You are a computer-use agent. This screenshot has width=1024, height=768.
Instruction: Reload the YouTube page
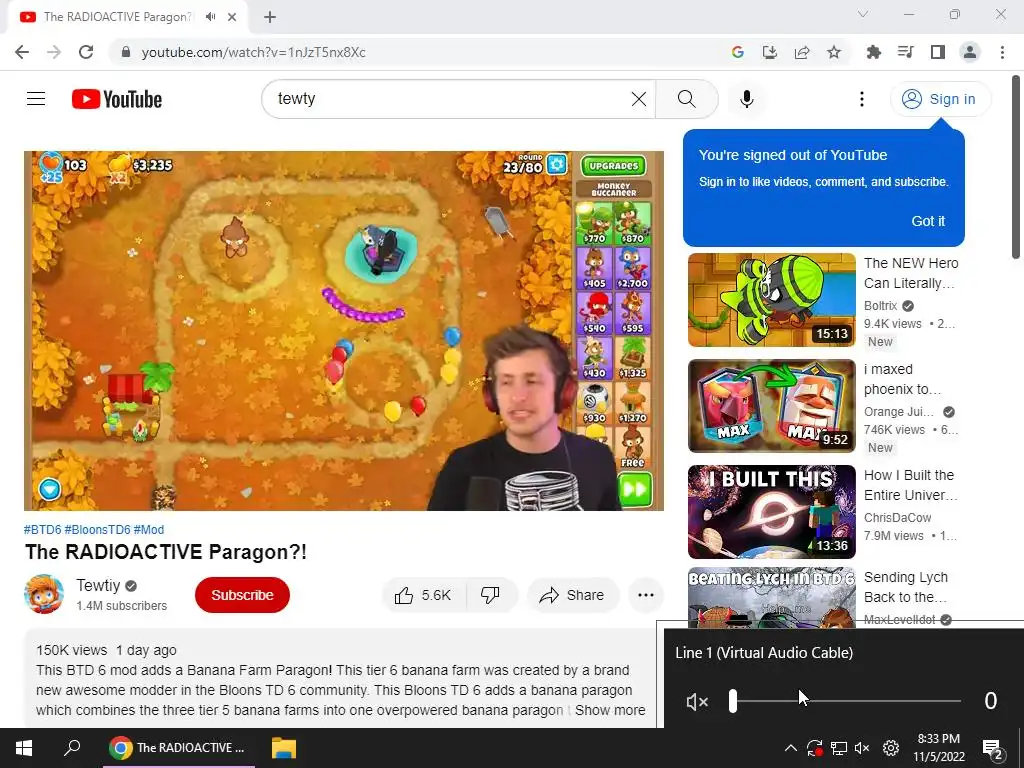click(86, 52)
